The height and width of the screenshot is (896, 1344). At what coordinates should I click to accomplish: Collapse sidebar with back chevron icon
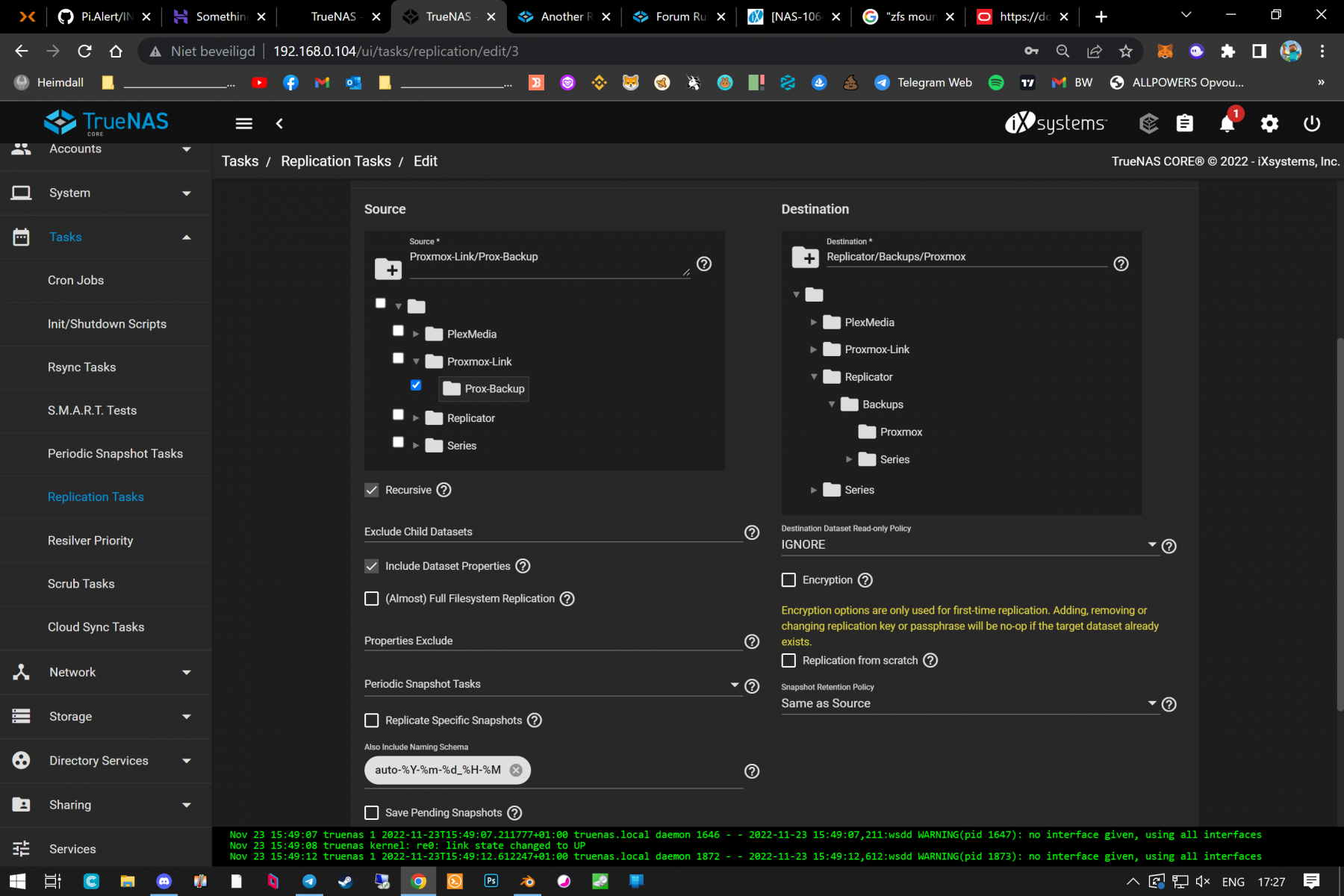pyautogui.click(x=279, y=123)
